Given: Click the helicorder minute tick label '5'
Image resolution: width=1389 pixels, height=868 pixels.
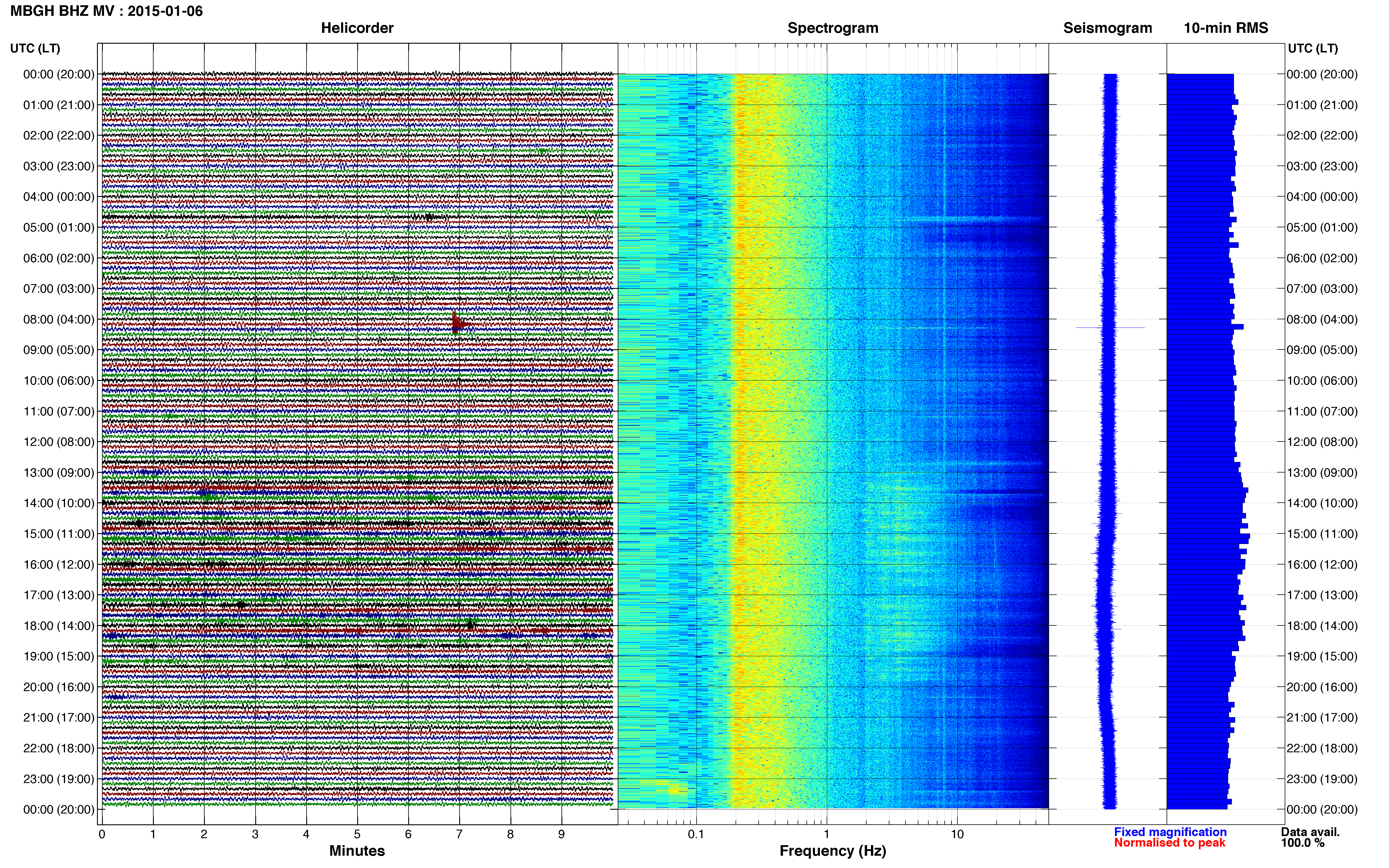Looking at the screenshot, I should [357, 834].
